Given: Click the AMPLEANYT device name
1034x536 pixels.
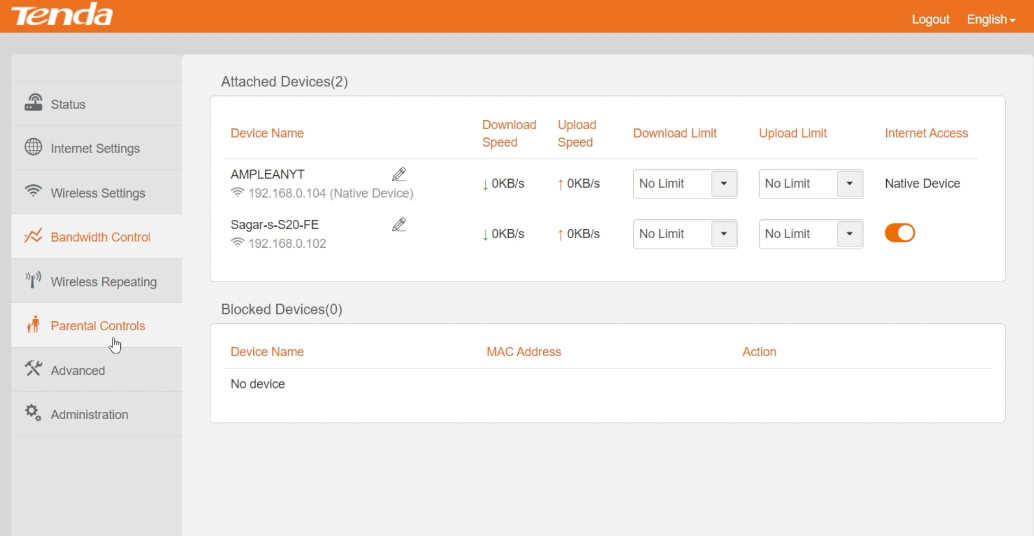Looking at the screenshot, I should (x=267, y=174).
